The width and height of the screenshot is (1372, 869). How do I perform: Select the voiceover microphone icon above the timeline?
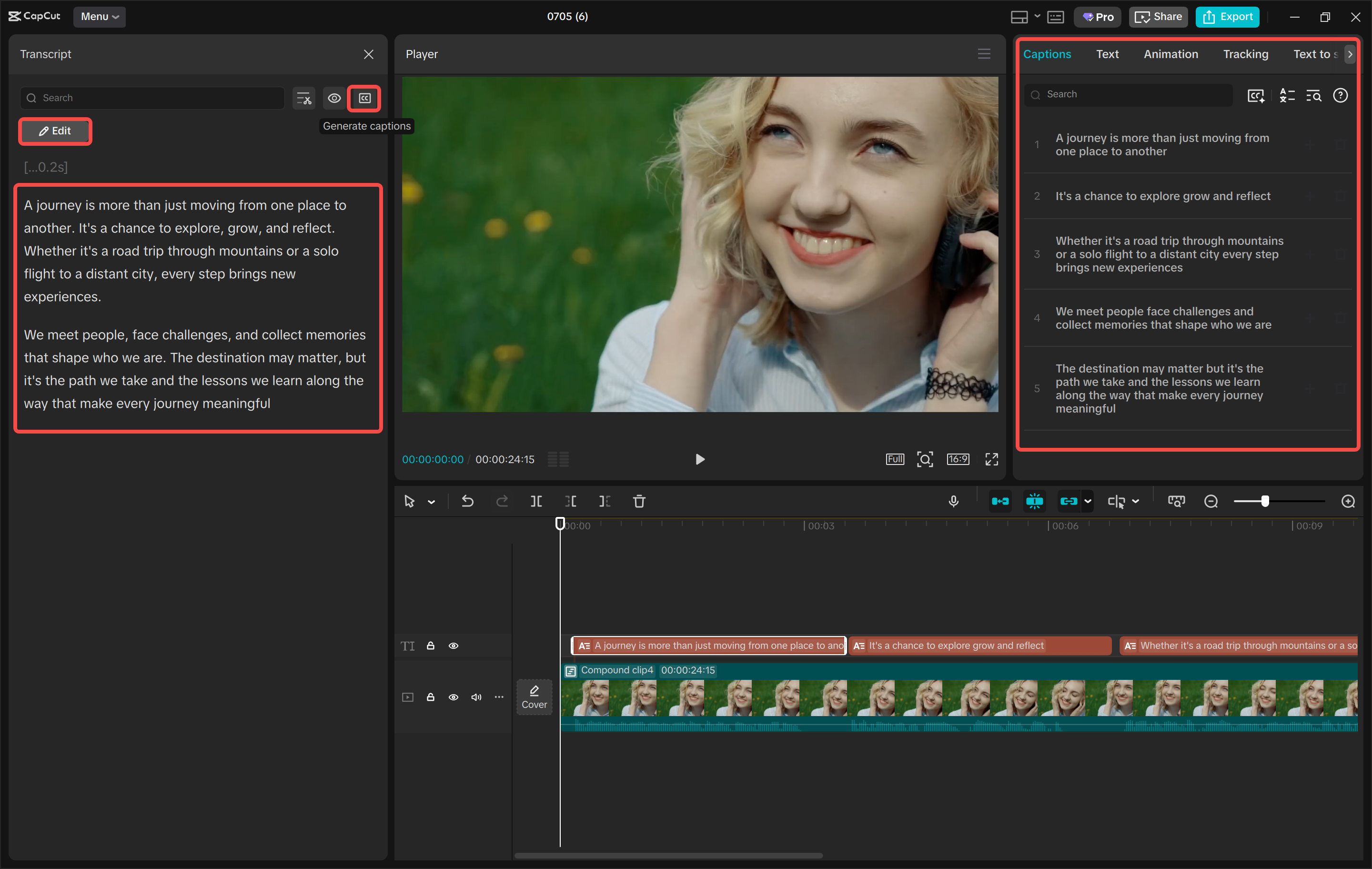[954, 502]
